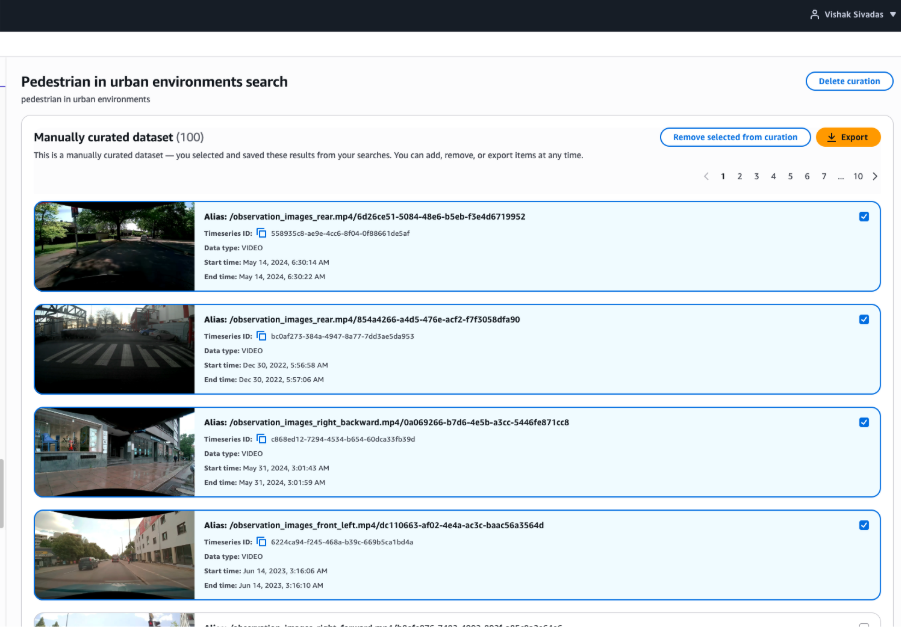This screenshot has width=901, height=627.
Task: Click Start time May 31, 2024, 3:01:43 AM
Action: (267, 468)
